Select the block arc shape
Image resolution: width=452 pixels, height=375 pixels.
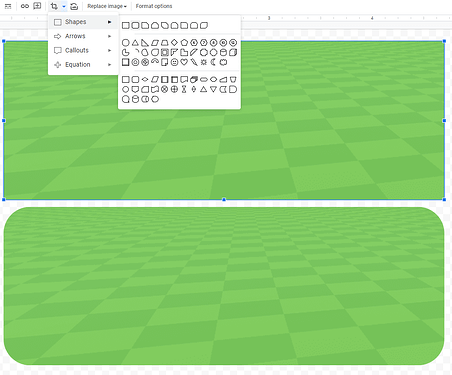click(x=155, y=61)
